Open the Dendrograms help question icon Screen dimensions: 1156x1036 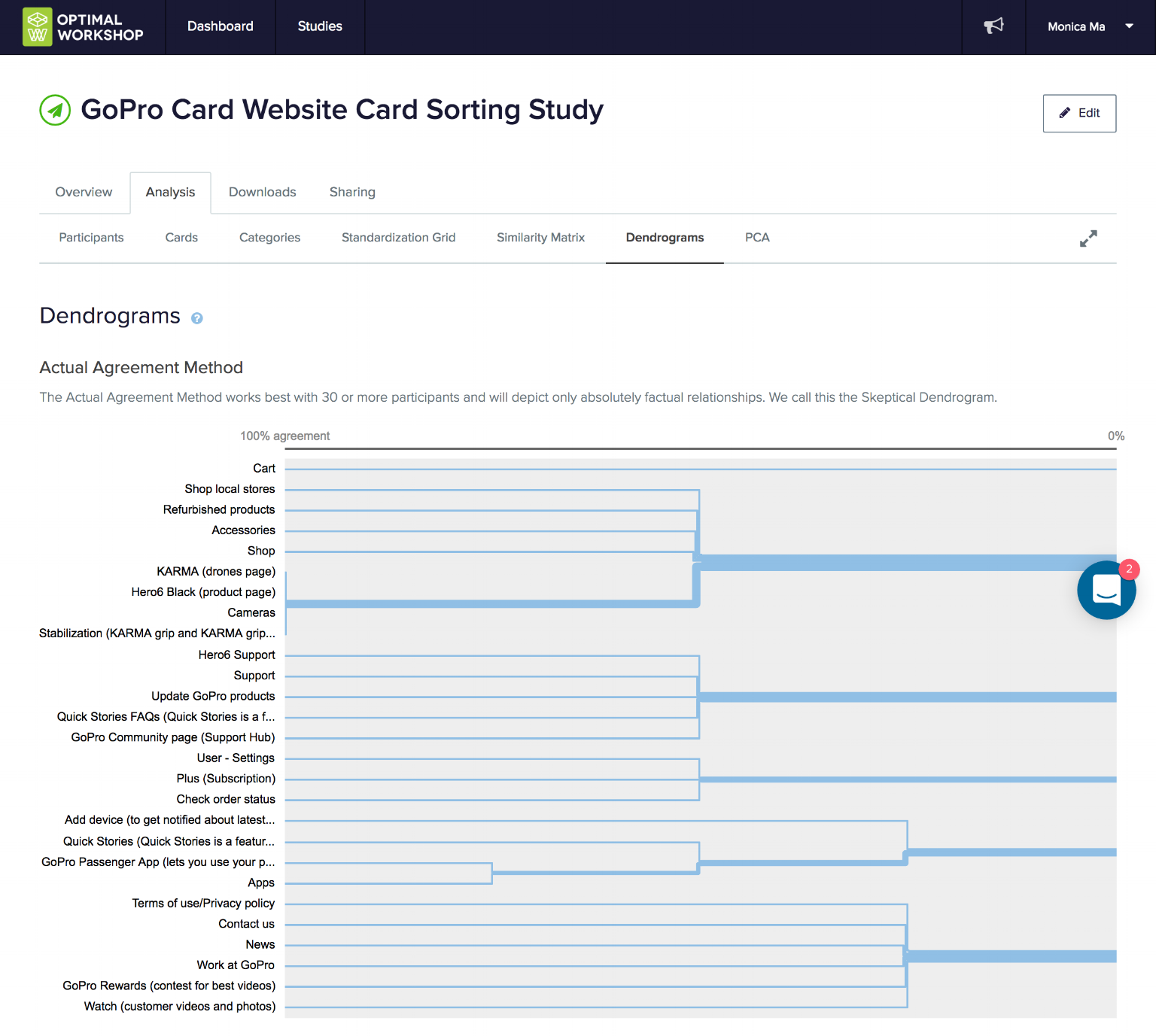coord(197,318)
